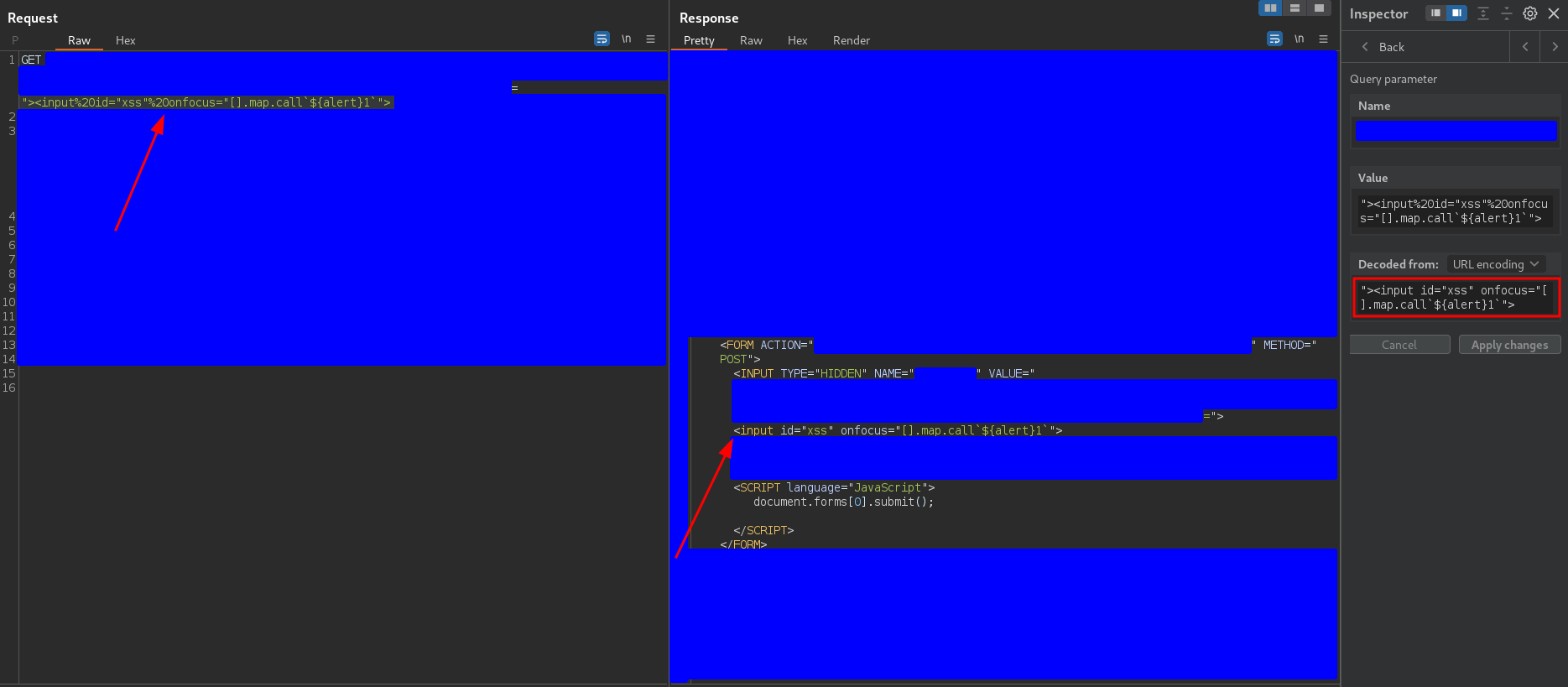Click the 'Decoded from:' label

[x=1399, y=264]
